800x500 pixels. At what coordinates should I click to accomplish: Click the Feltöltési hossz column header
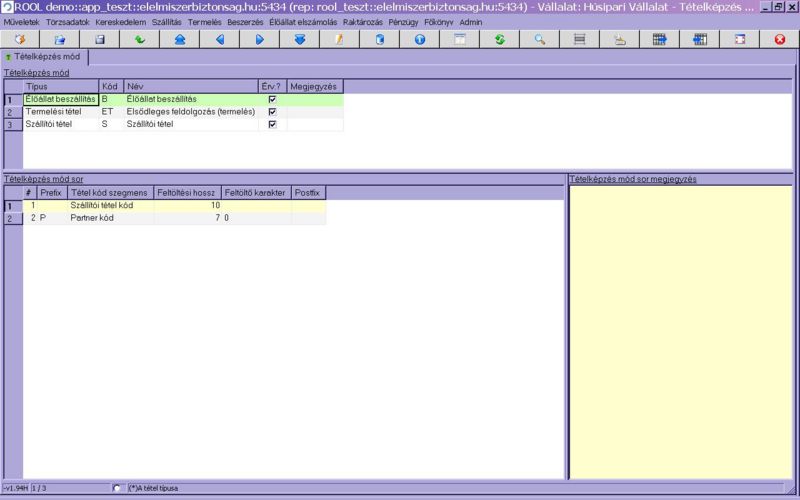[x=186, y=192]
